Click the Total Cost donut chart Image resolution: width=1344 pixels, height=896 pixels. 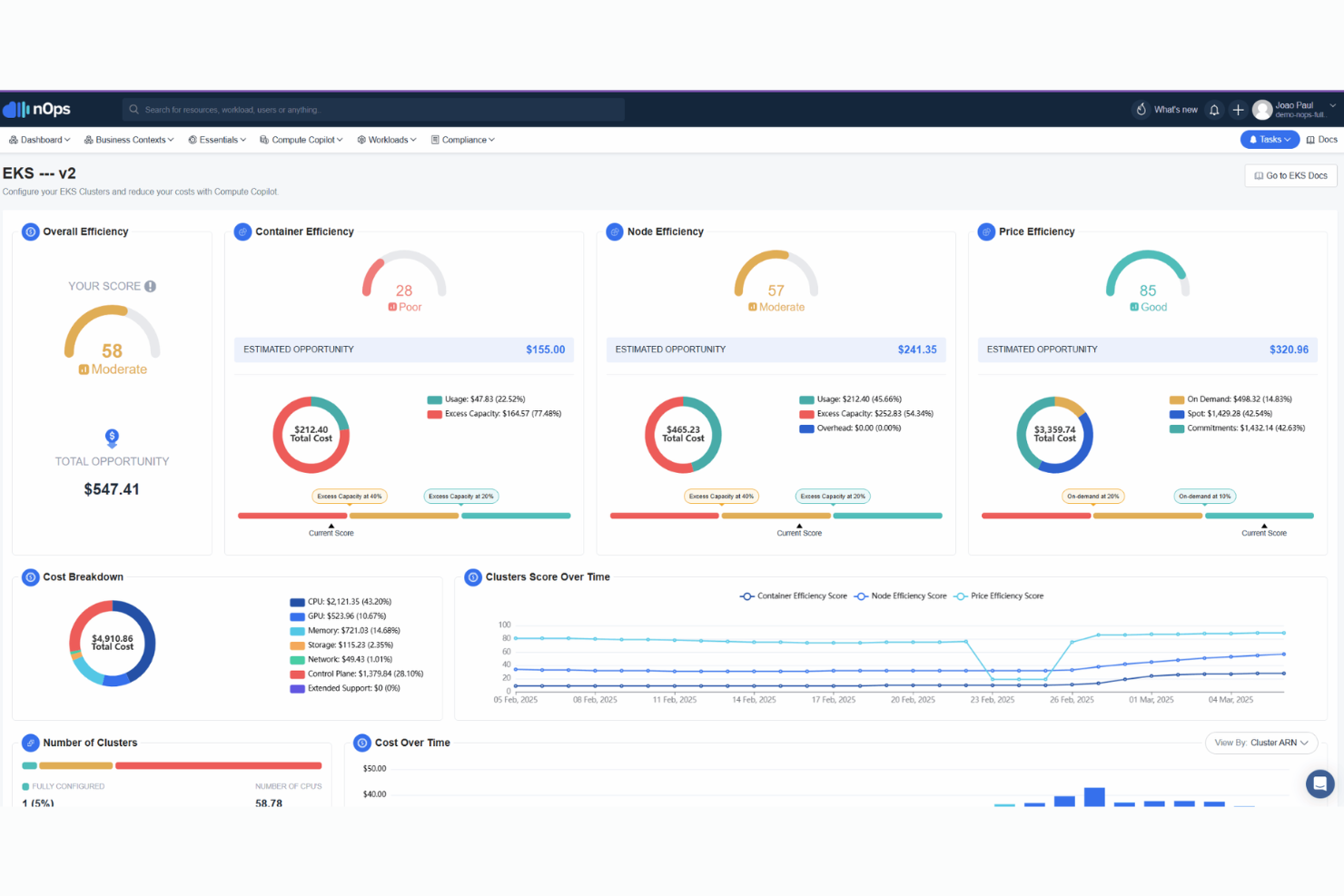[x=112, y=643]
